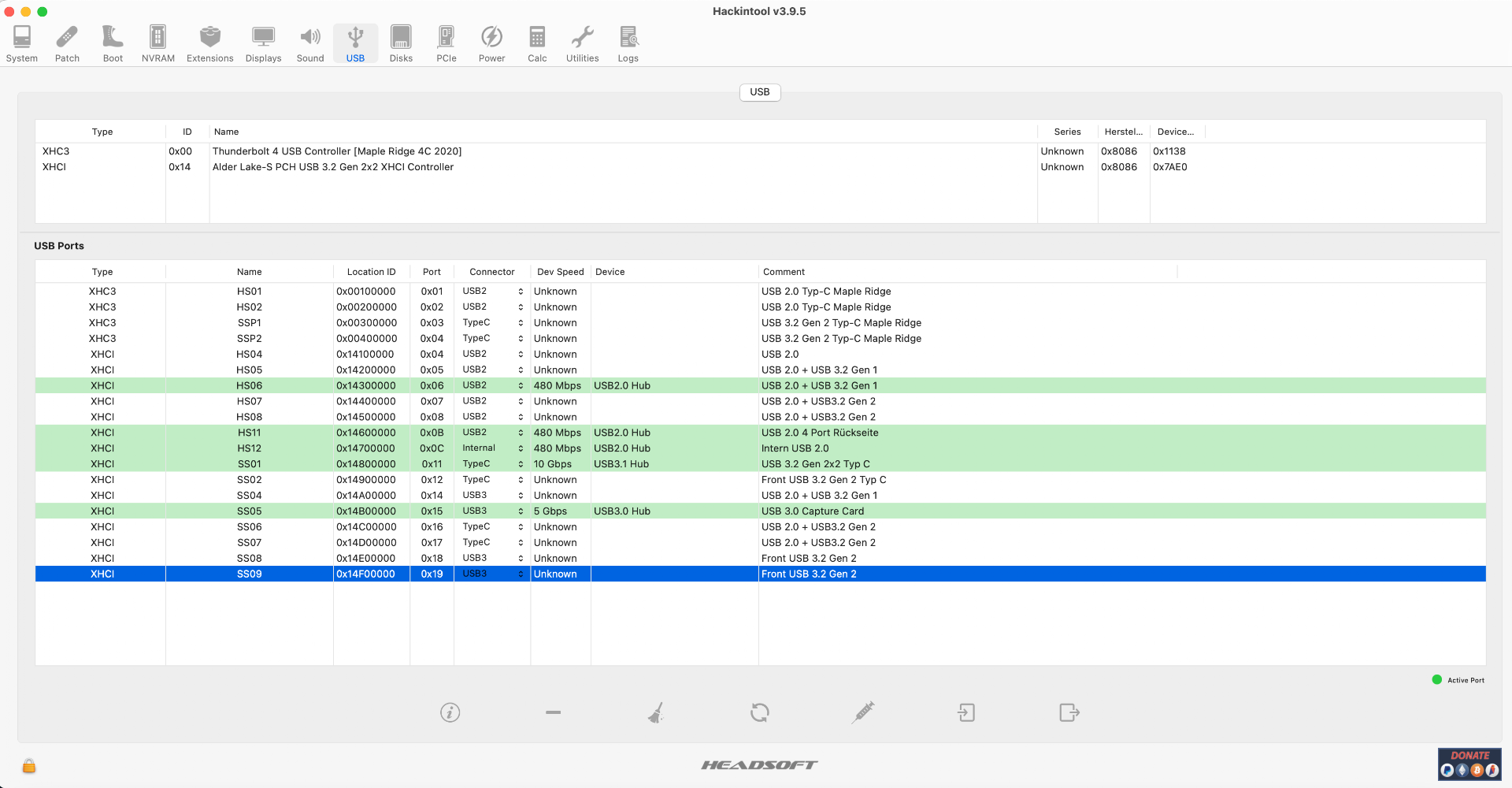The height and width of the screenshot is (788, 1512).
Task: Select the Thunderbolt 4 USB Controller row
Action: [x=760, y=151]
